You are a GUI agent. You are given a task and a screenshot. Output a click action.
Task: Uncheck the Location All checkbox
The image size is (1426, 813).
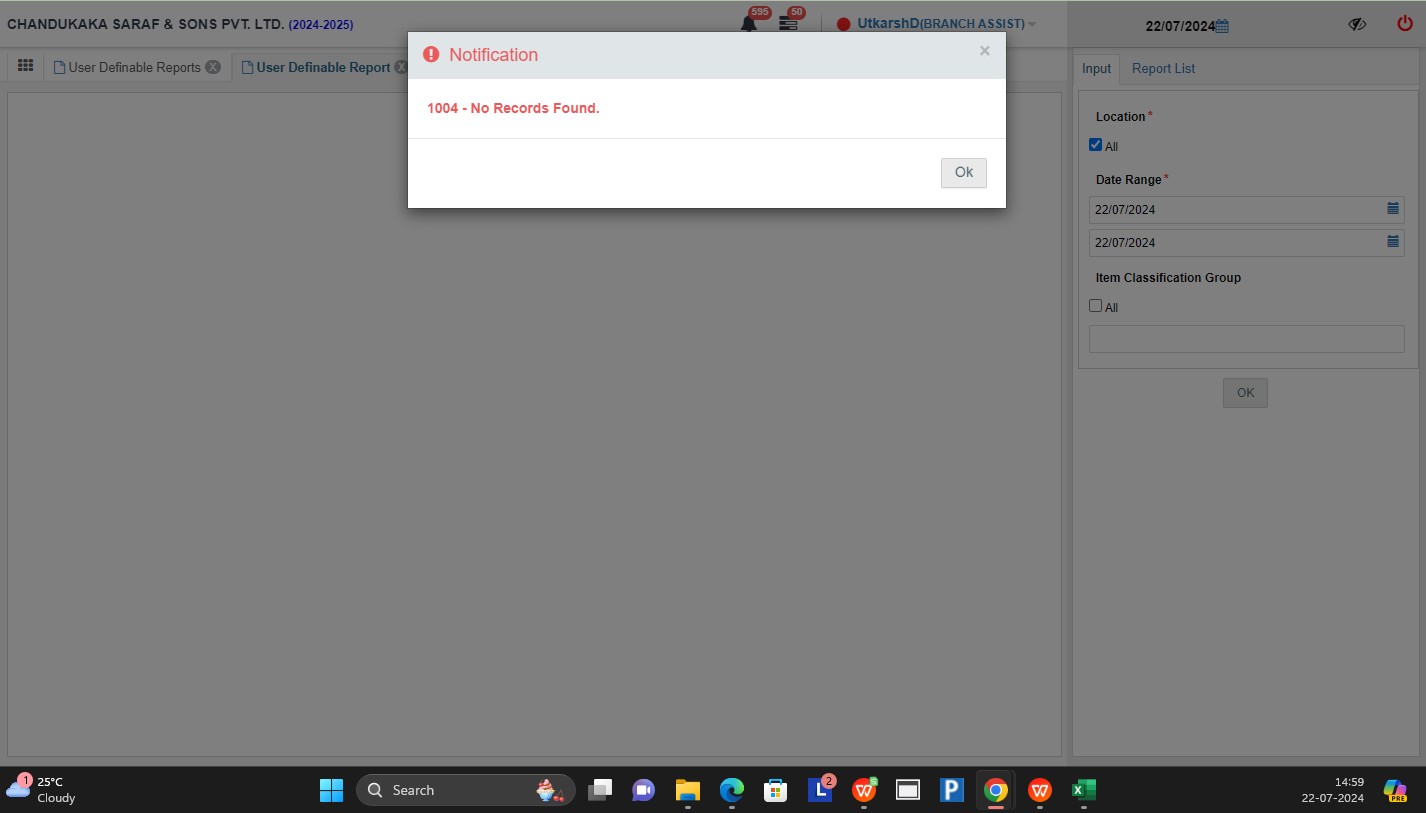(1095, 145)
